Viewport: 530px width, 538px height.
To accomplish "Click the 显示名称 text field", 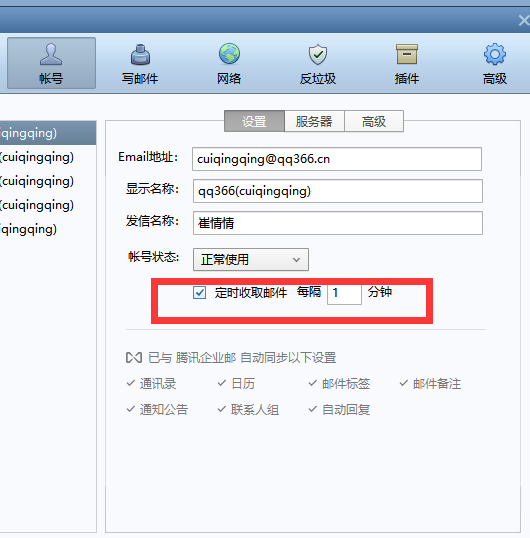I will (338, 191).
